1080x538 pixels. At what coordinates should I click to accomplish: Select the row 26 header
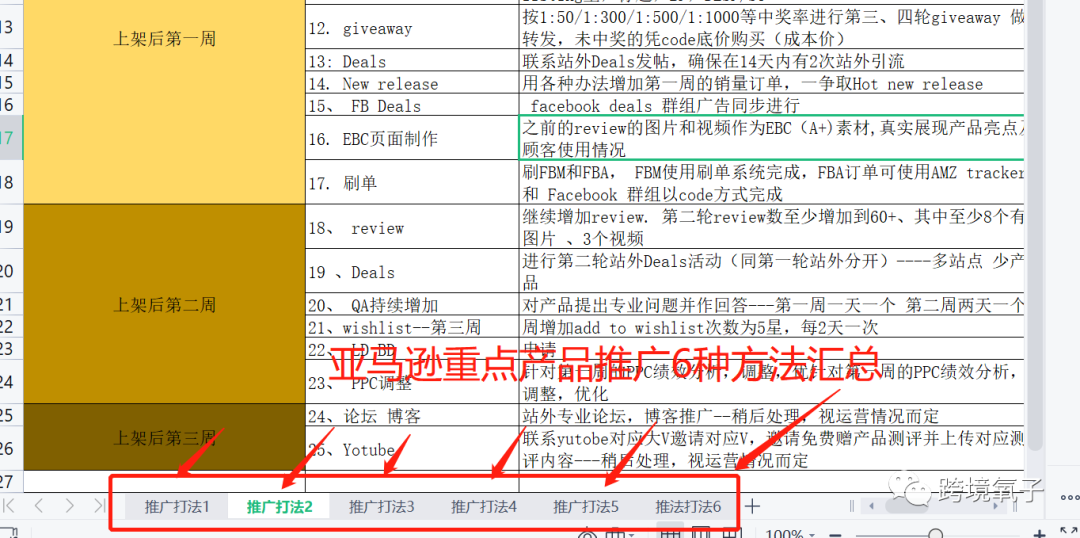pyautogui.click(x=11, y=448)
